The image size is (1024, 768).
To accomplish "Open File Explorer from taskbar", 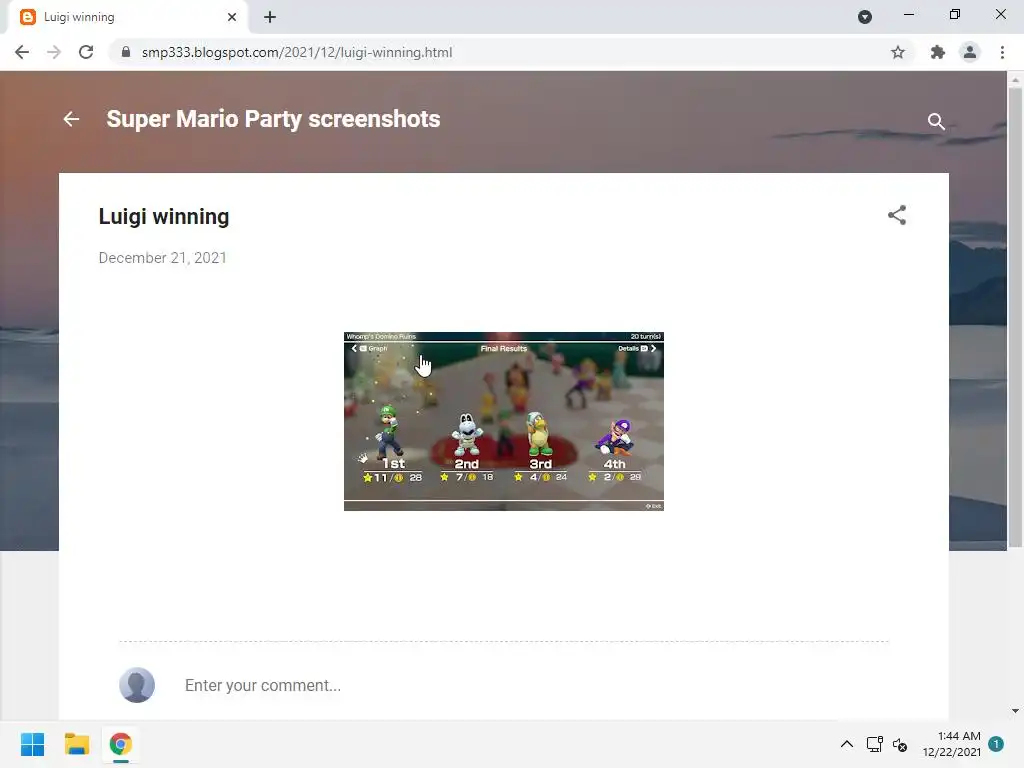I will coord(76,744).
